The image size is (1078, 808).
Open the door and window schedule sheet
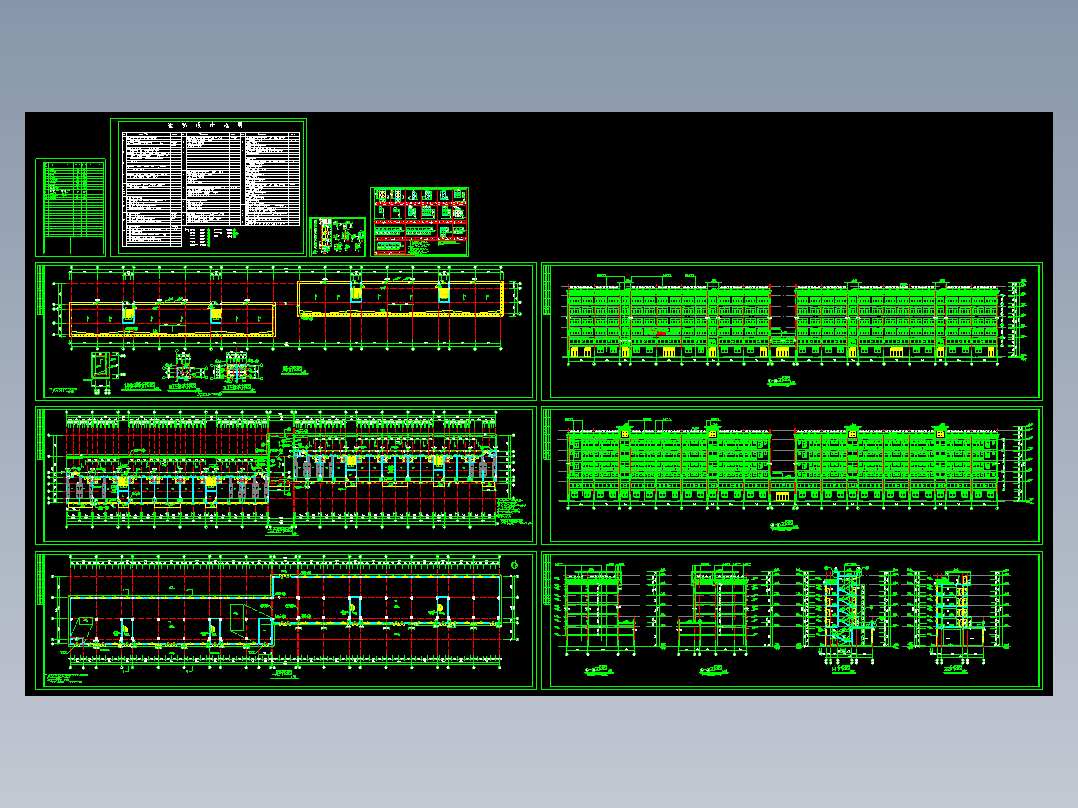pos(419,221)
